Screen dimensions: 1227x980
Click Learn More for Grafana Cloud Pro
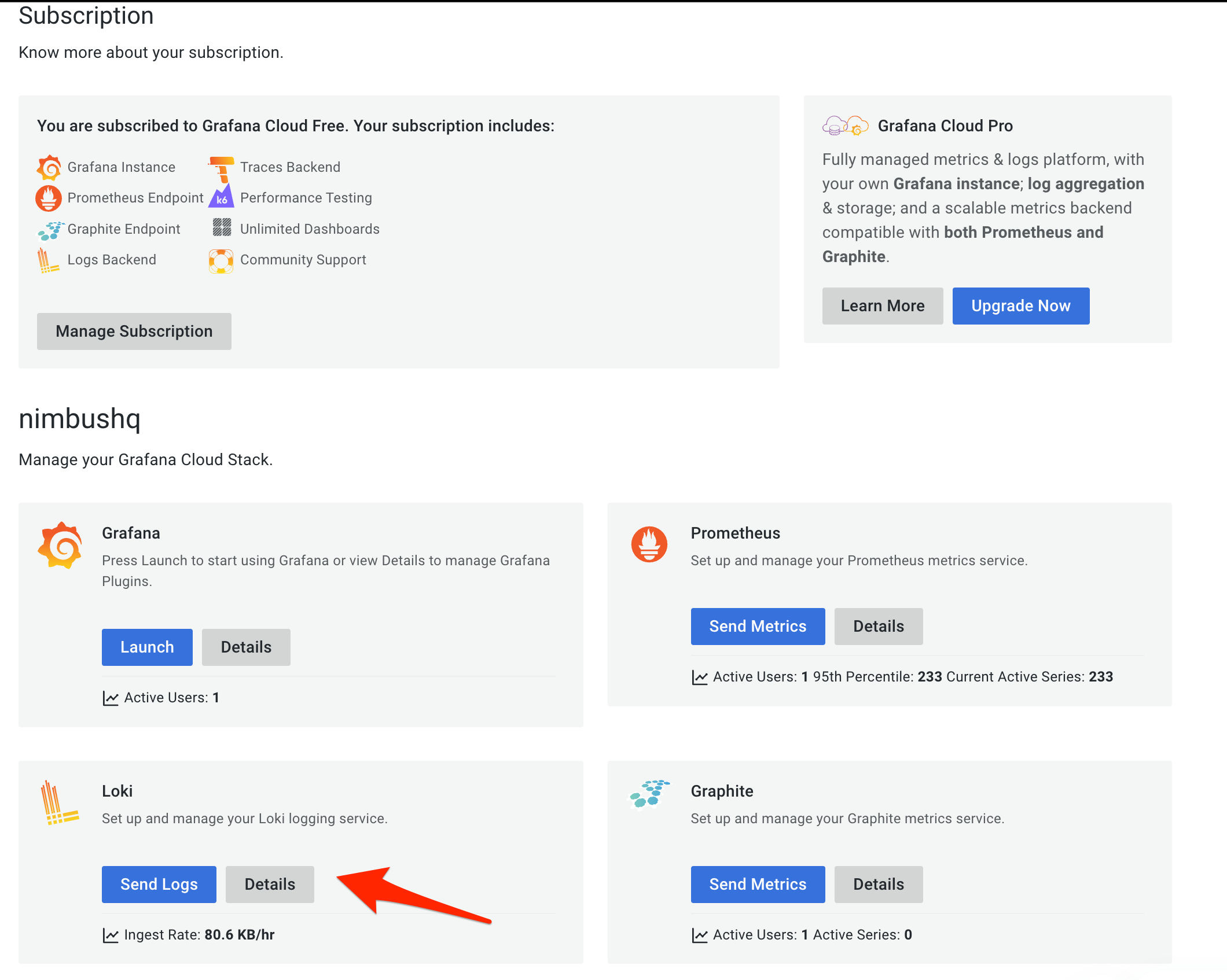click(x=883, y=306)
